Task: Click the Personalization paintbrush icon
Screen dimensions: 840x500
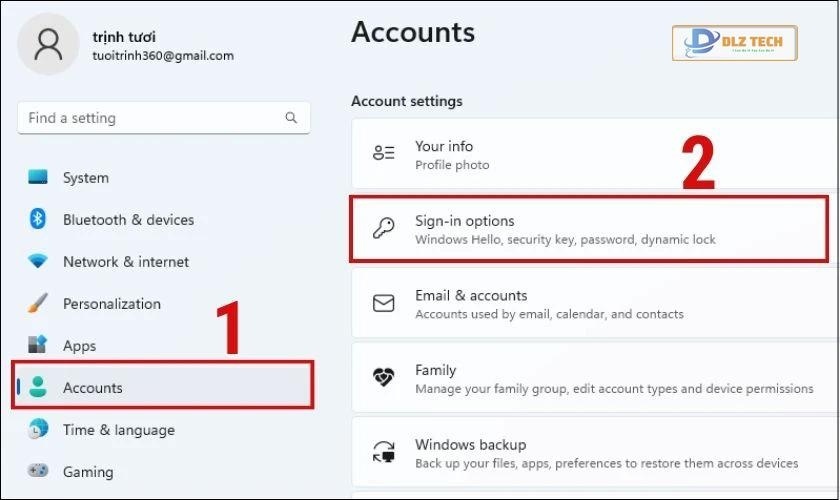Action: pos(38,303)
